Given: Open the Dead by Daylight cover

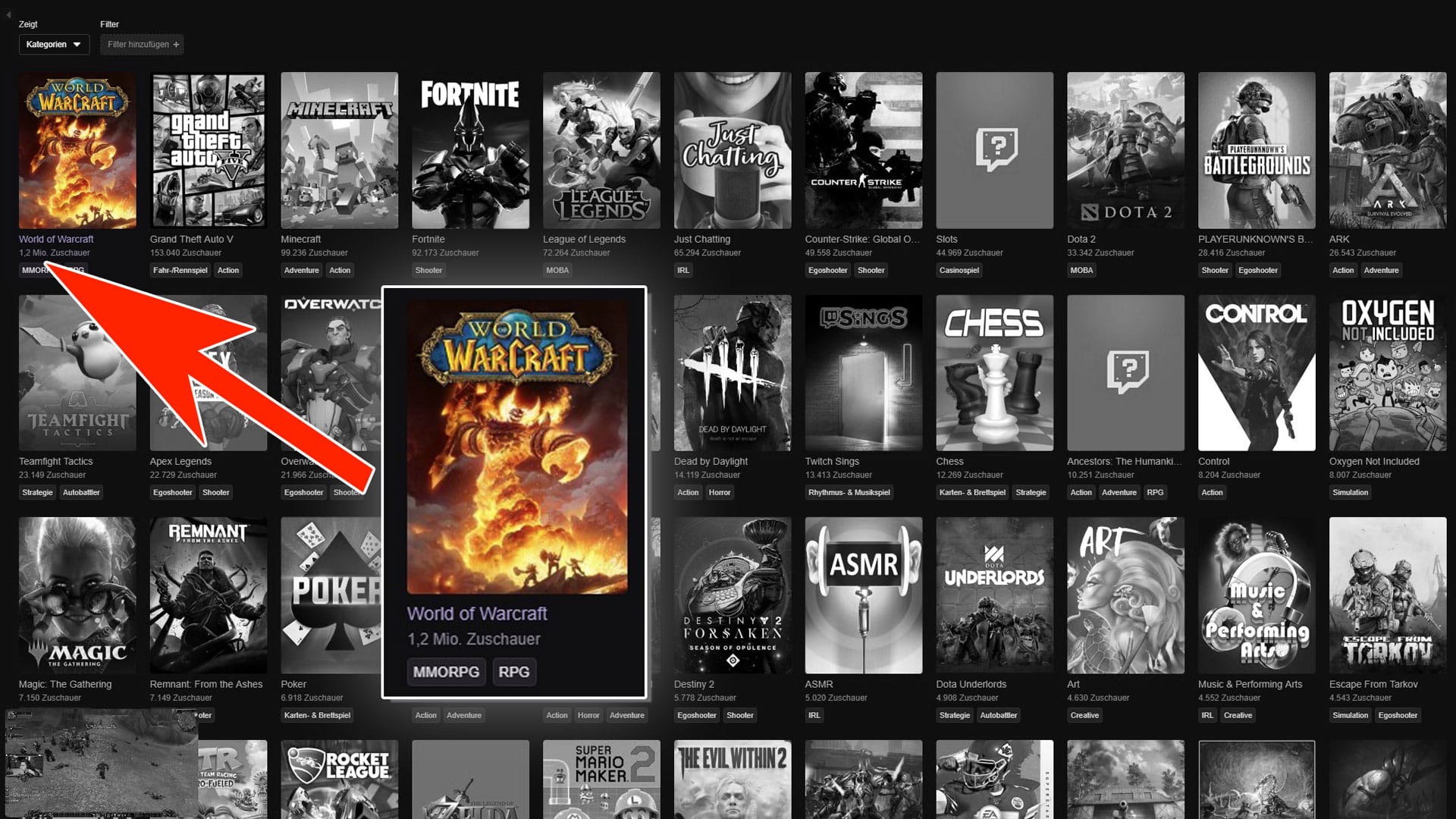Looking at the screenshot, I should point(733,373).
